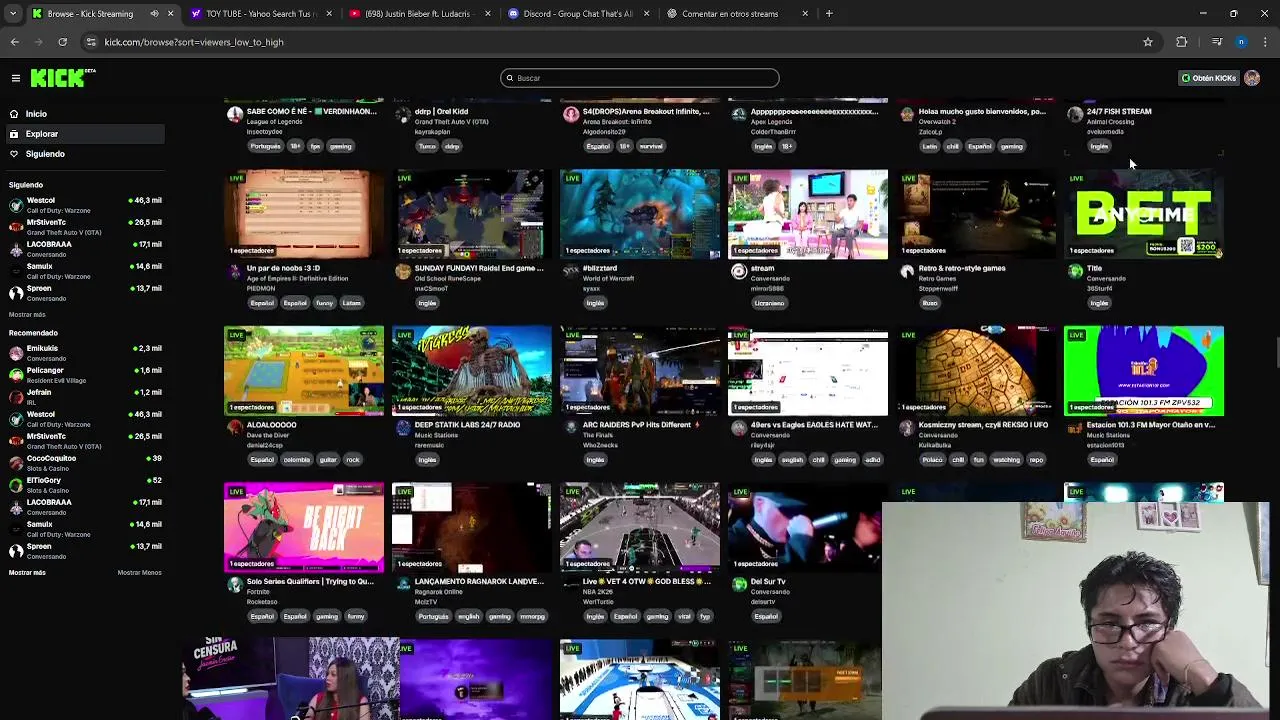Click the mmorpg tag under Ragnarok stream
This screenshot has width=1280, height=720.
532,617
